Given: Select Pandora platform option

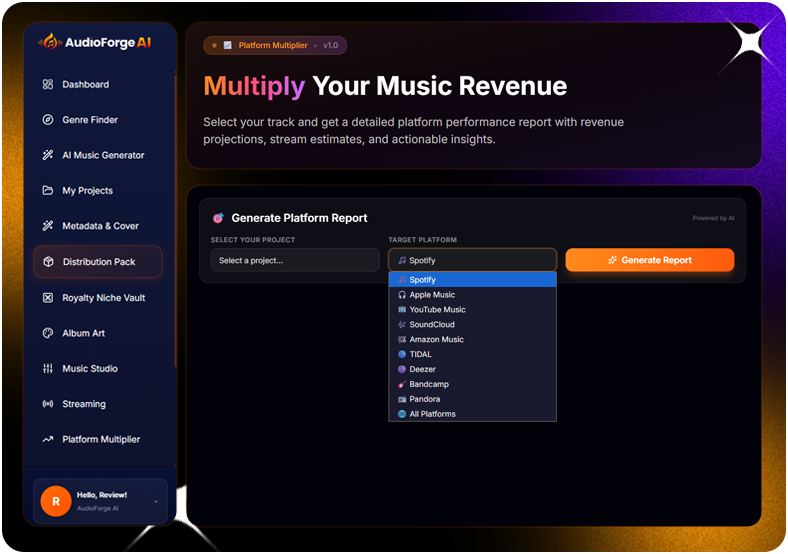Looking at the screenshot, I should (x=472, y=399).
